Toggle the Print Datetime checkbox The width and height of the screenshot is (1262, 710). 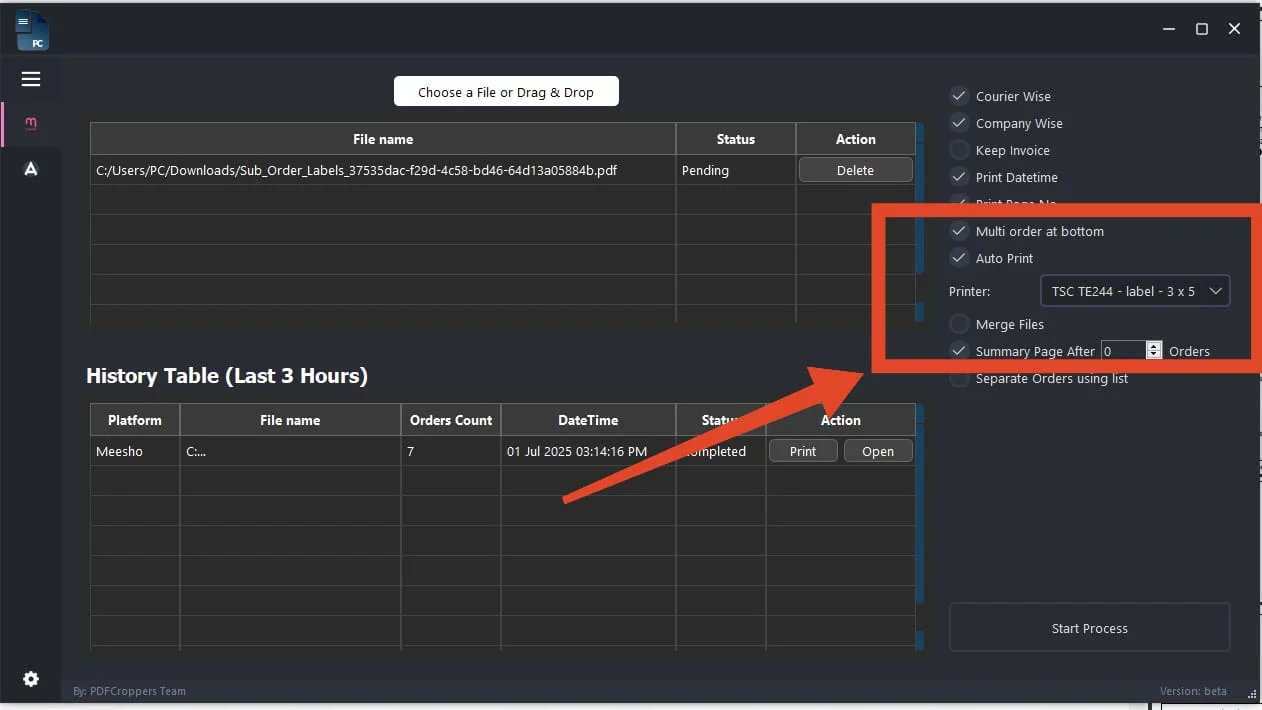pos(959,177)
